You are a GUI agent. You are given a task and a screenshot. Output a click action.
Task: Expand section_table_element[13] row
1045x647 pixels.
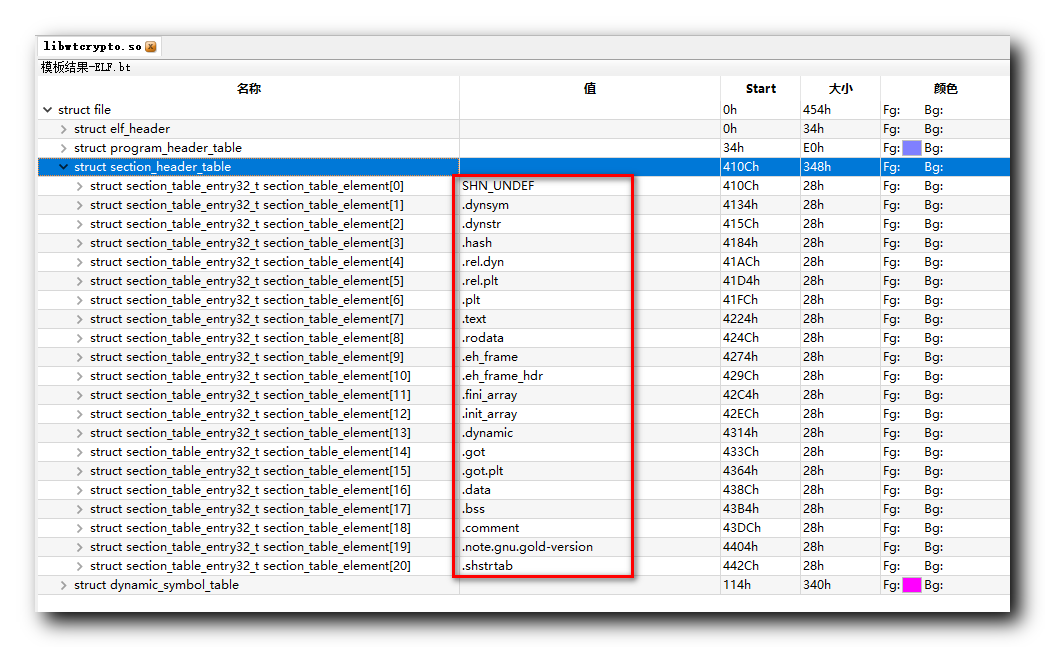(79, 433)
